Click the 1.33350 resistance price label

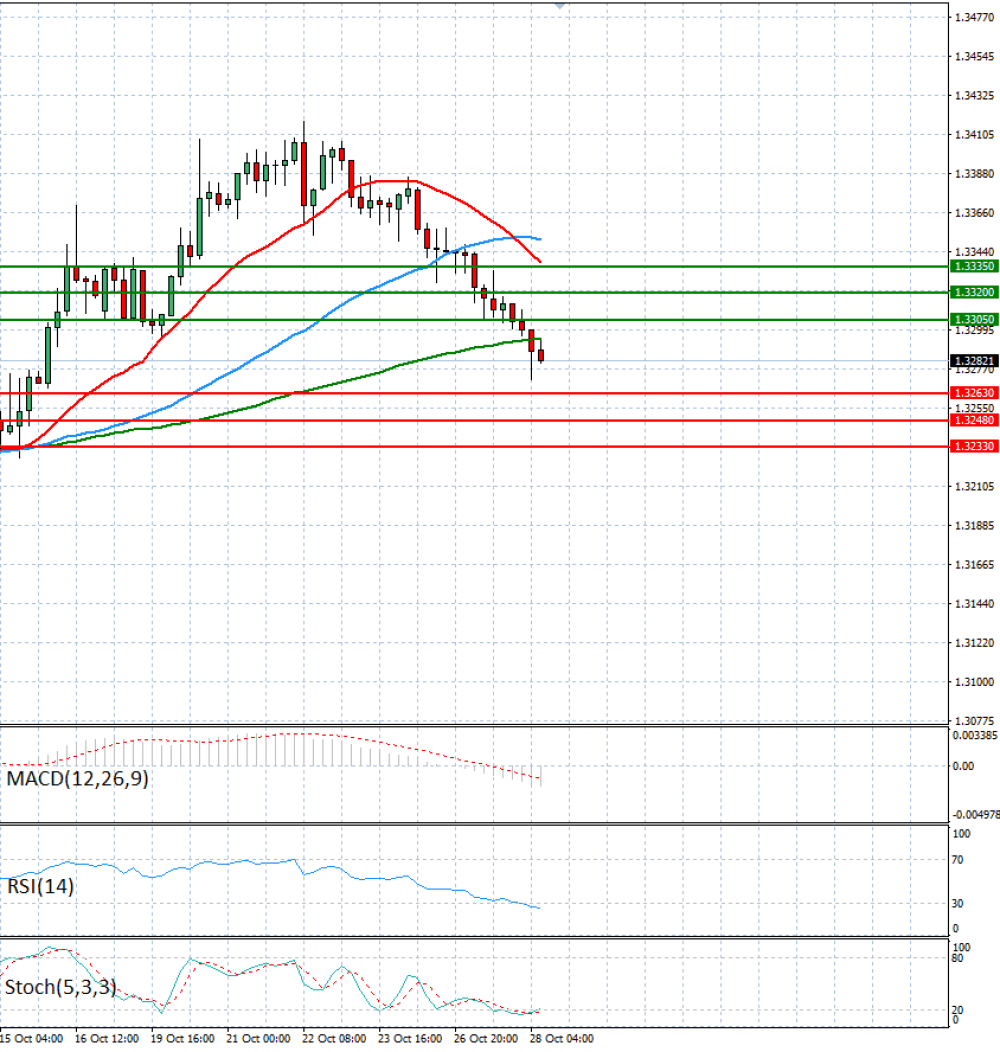974,266
